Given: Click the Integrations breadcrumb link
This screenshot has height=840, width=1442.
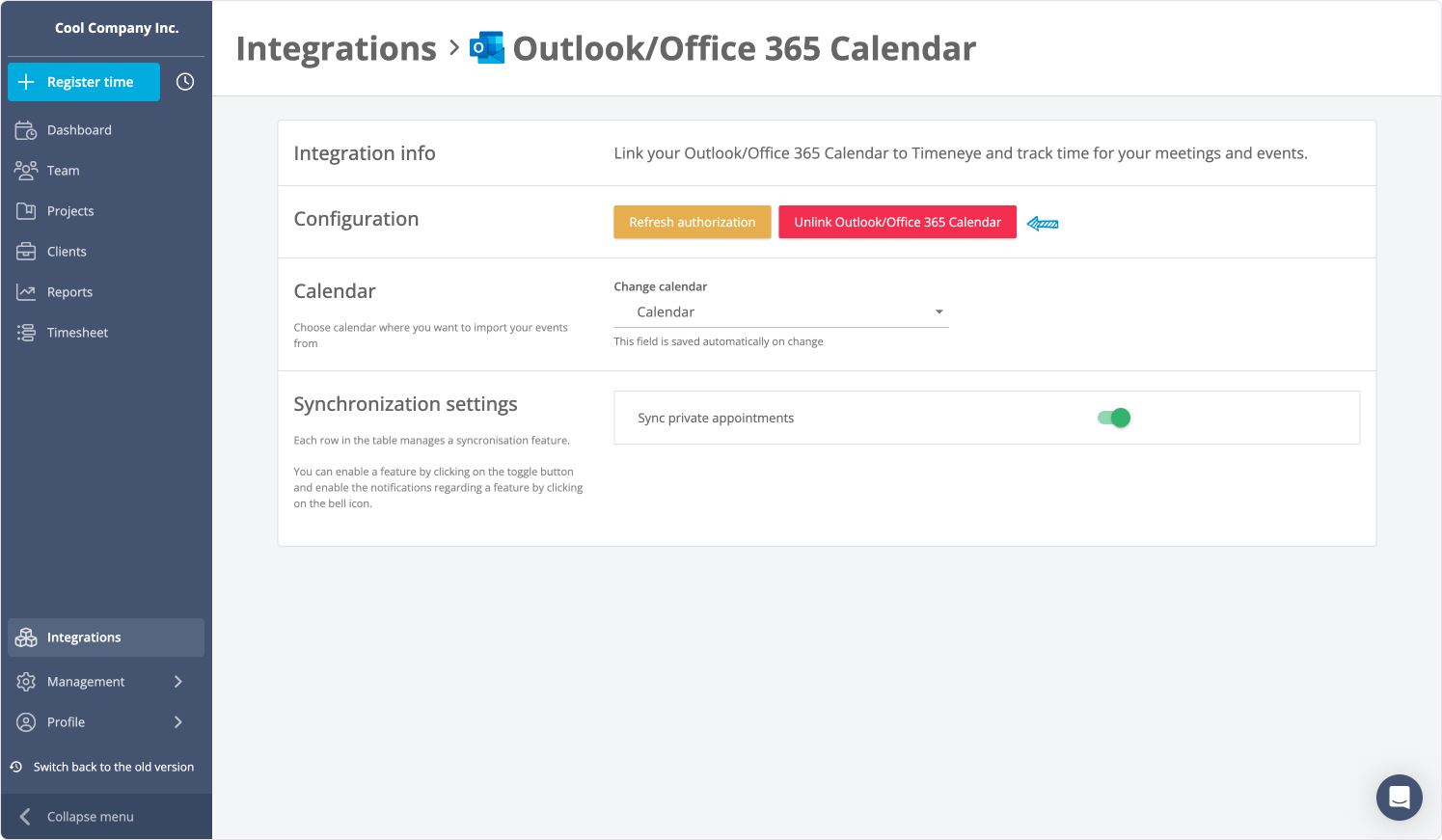Looking at the screenshot, I should tap(336, 47).
